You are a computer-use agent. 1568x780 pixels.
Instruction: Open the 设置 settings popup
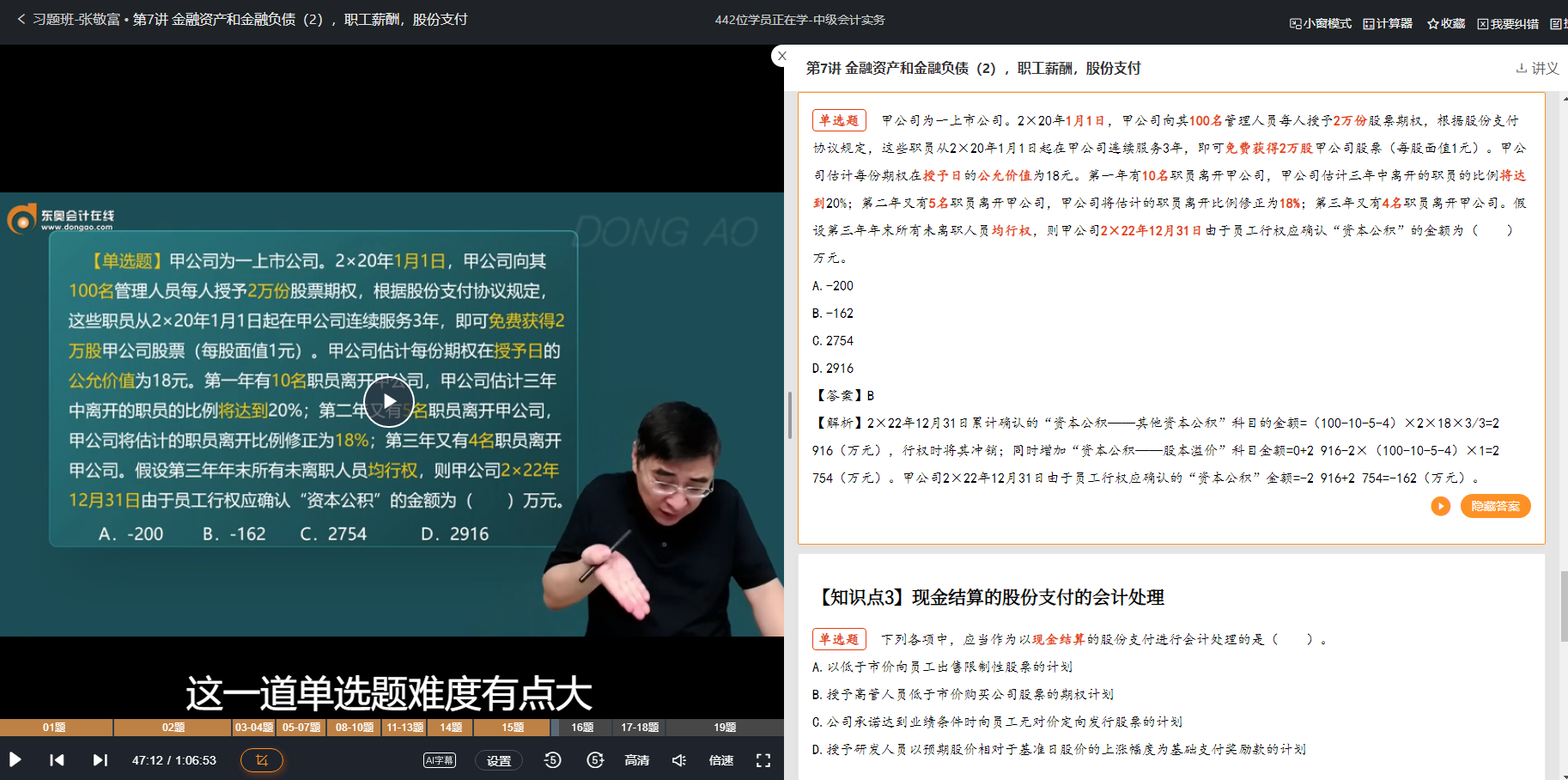pyautogui.click(x=498, y=760)
